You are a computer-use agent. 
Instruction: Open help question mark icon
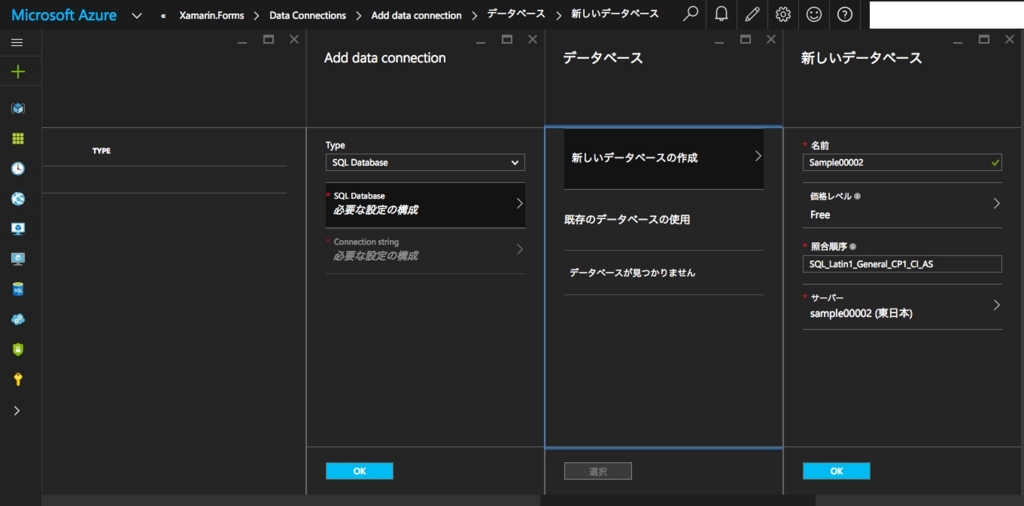click(x=844, y=14)
